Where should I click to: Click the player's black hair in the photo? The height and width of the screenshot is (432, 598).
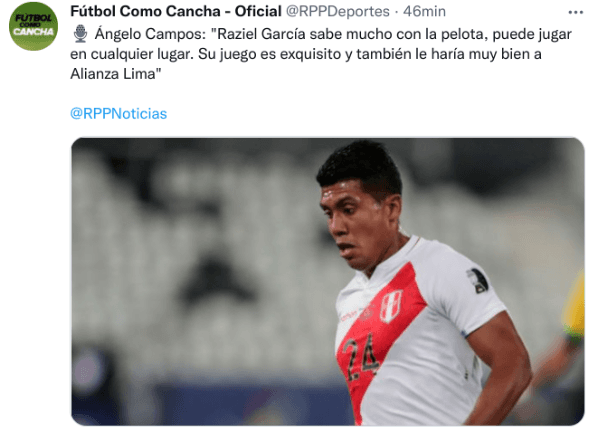pyautogui.click(x=360, y=166)
